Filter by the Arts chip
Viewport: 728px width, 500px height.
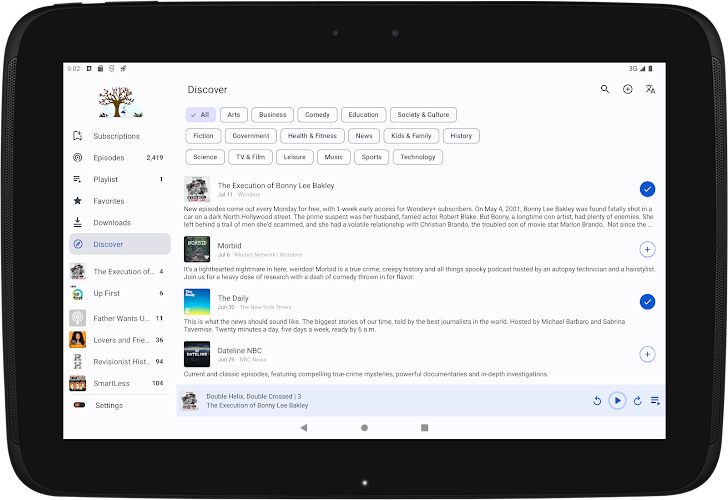(x=234, y=115)
